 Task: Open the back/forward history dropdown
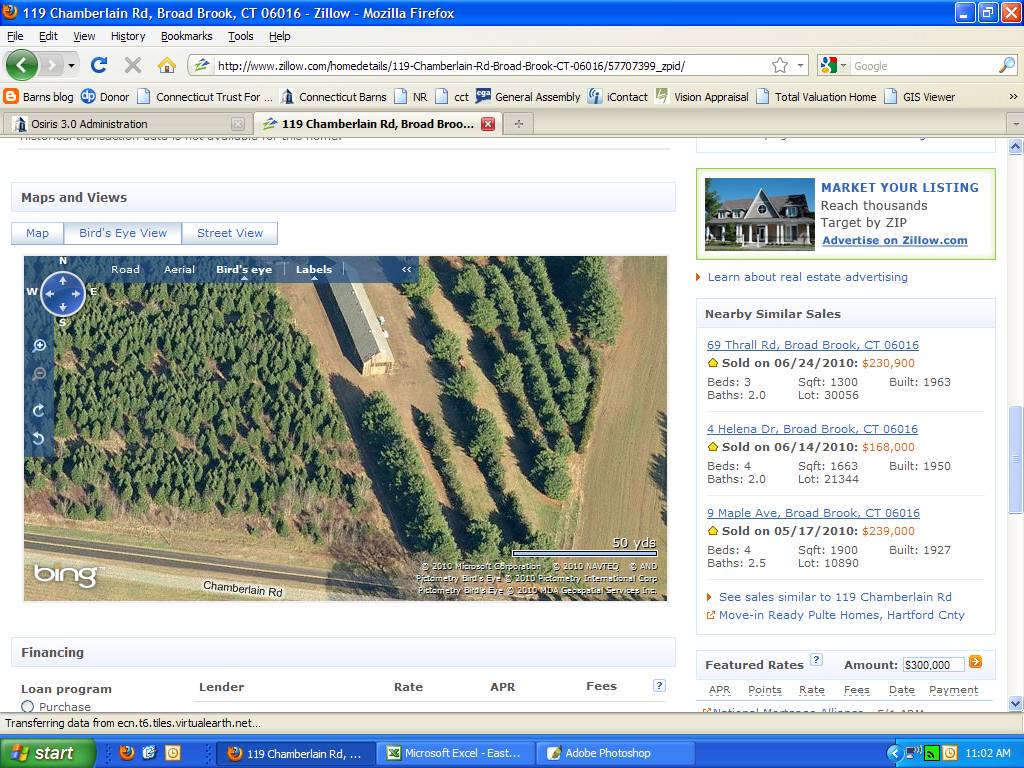71,65
